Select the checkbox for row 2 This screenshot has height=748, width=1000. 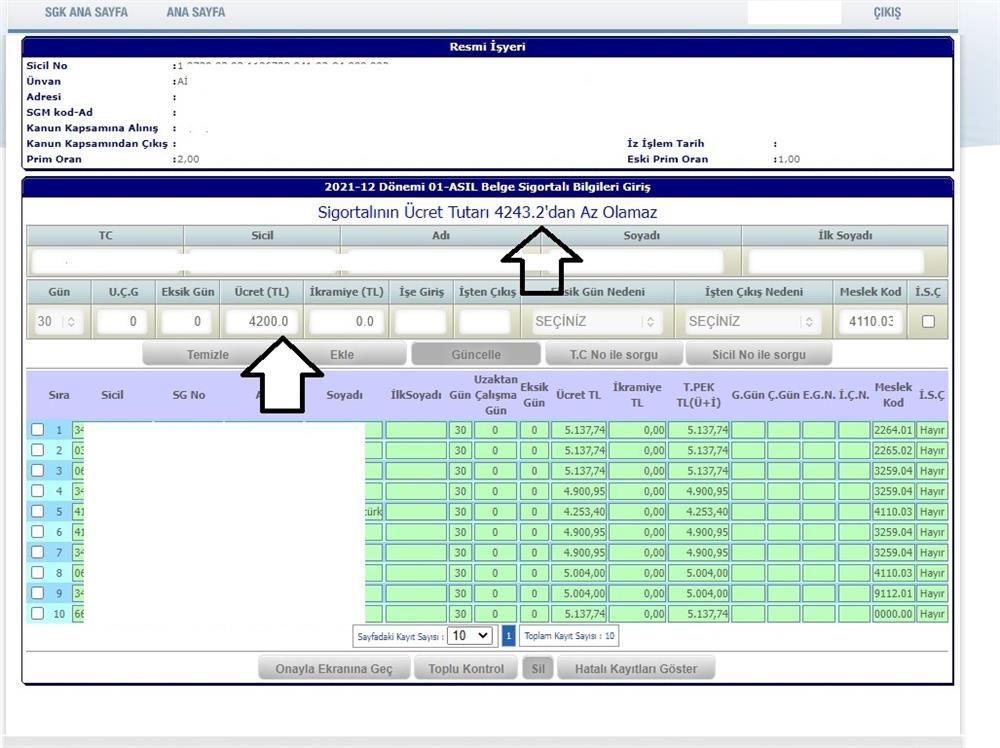[38, 450]
